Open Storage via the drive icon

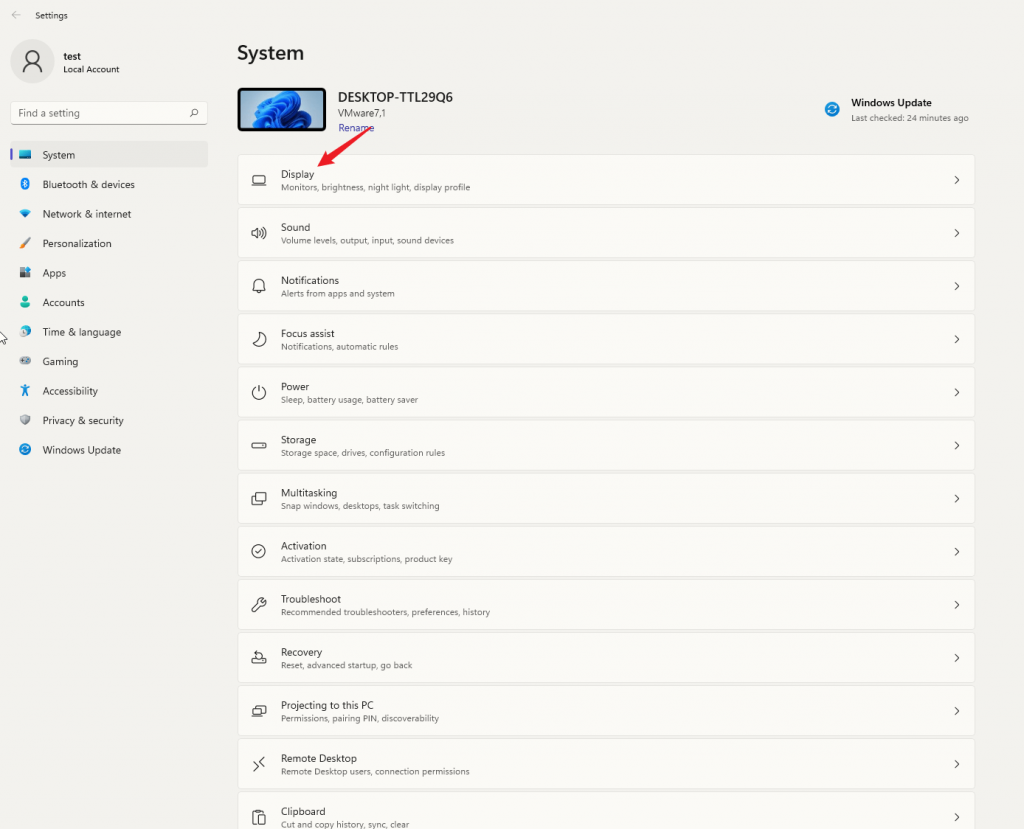[260, 445]
